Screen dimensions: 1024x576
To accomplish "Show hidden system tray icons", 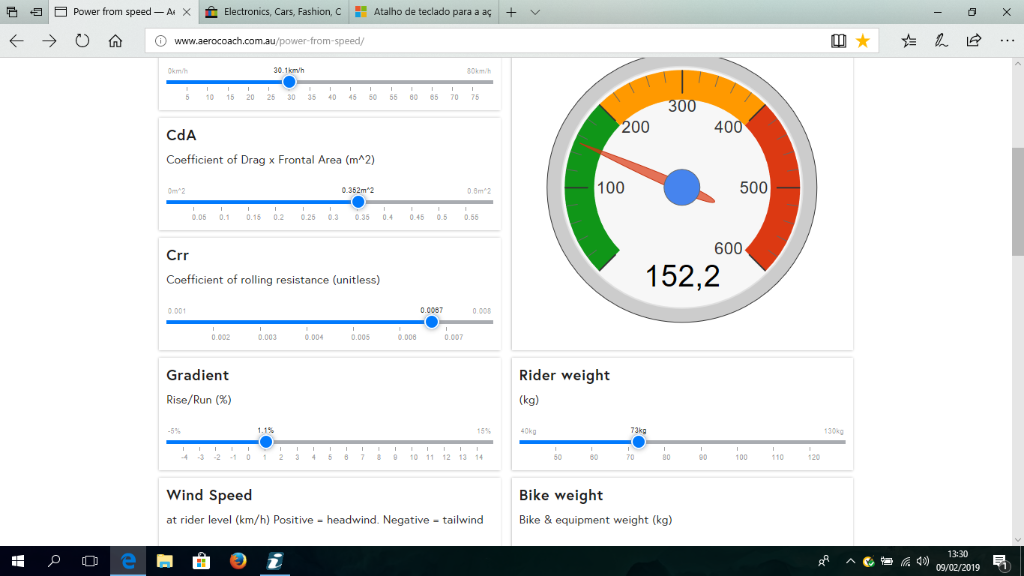I will click(x=850, y=561).
